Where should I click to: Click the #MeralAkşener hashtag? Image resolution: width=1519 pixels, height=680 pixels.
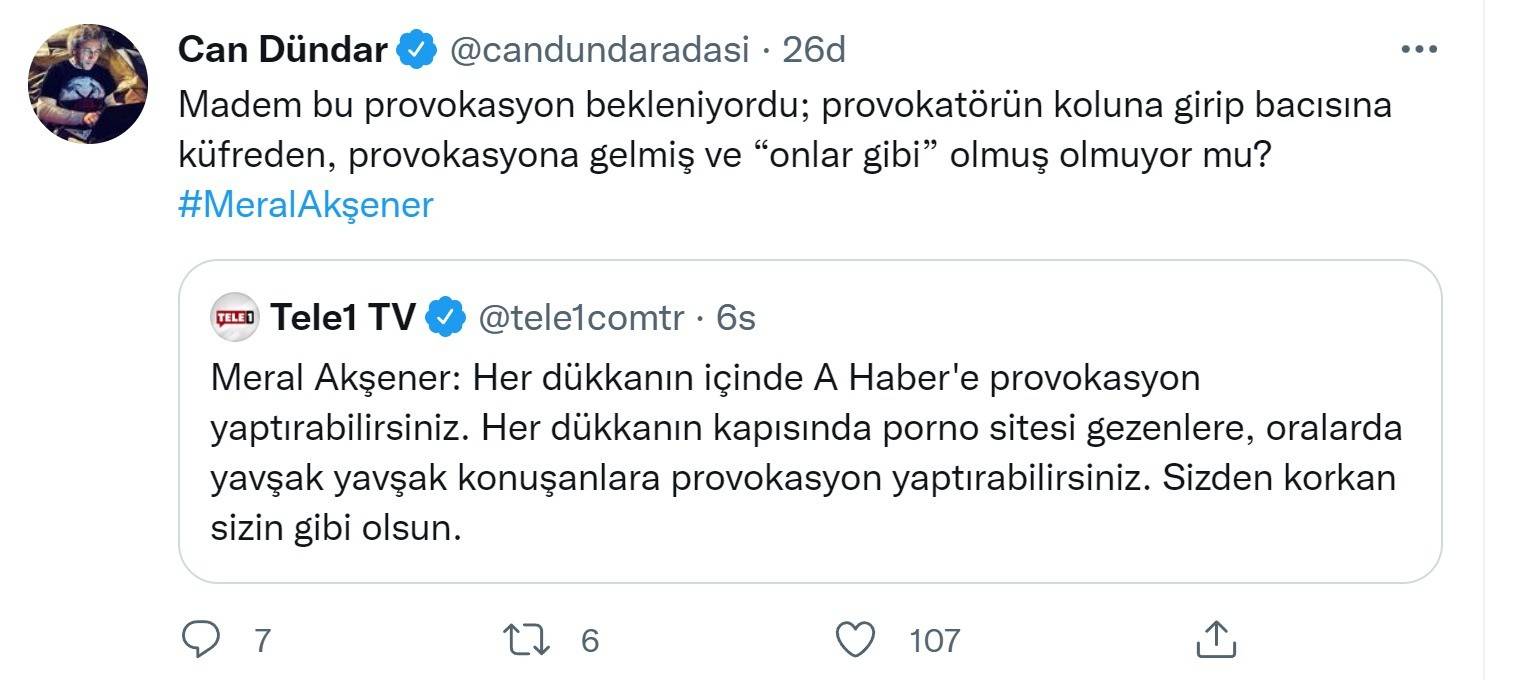306,204
